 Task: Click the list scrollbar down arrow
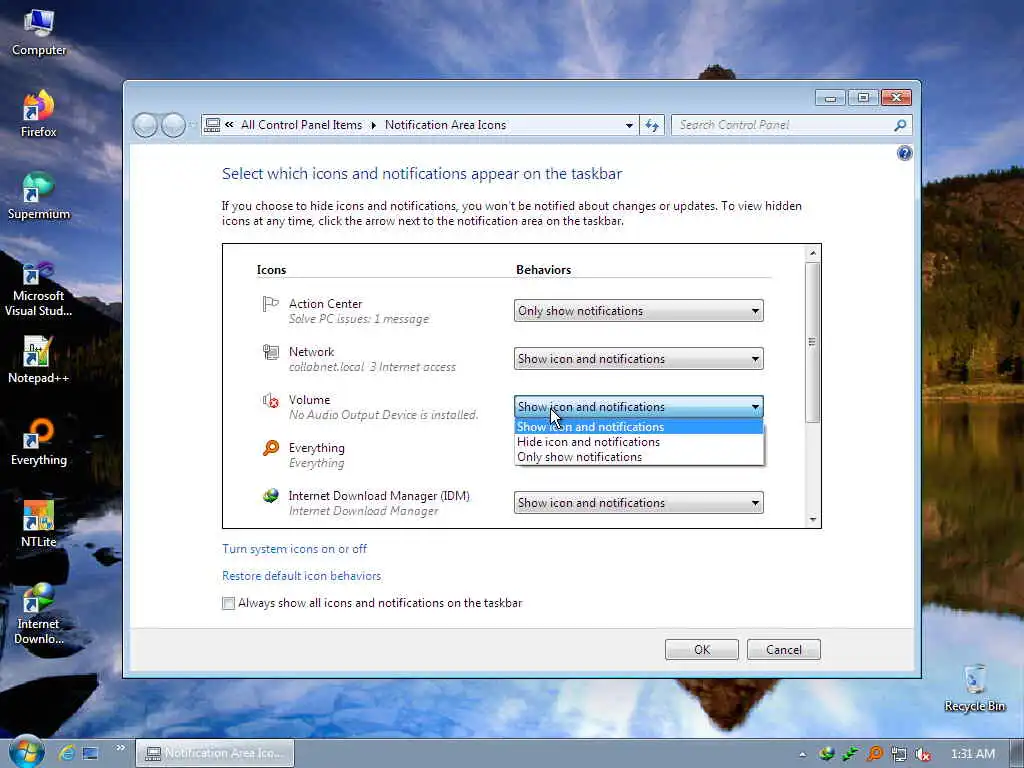coord(812,520)
